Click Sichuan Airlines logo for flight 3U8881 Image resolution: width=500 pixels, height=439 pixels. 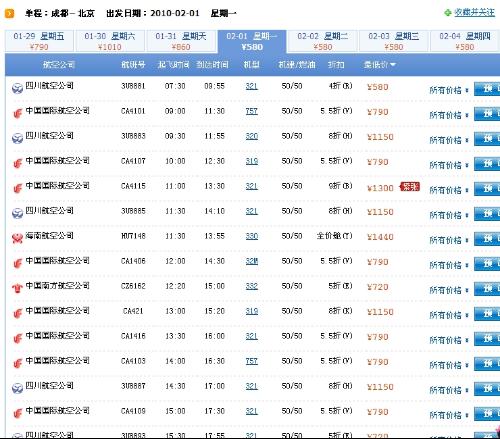pyautogui.click(x=17, y=88)
